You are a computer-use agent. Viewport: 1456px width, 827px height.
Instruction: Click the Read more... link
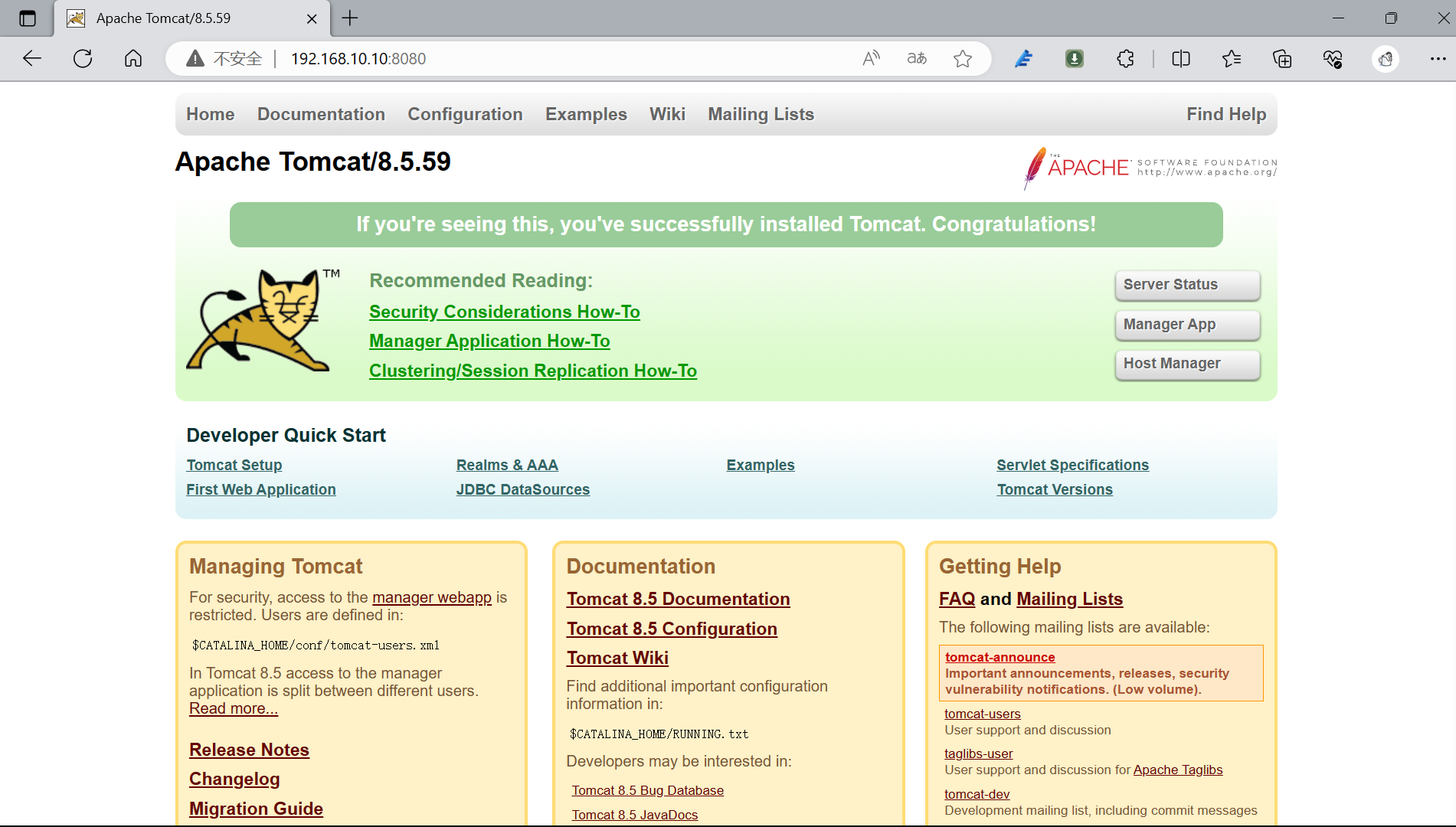click(234, 708)
